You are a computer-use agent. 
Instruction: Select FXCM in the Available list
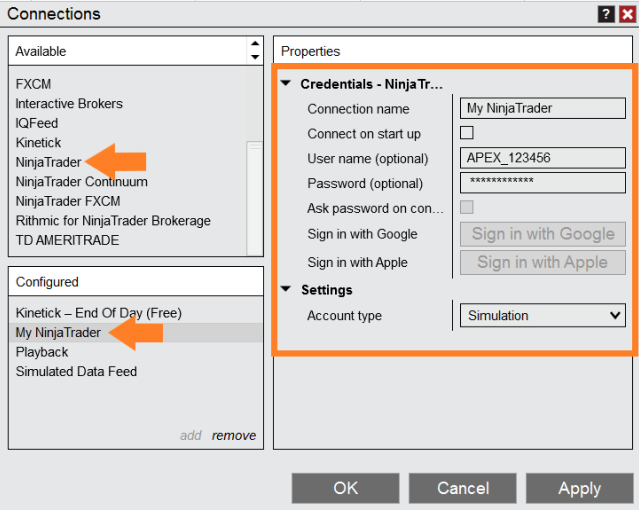[33, 84]
